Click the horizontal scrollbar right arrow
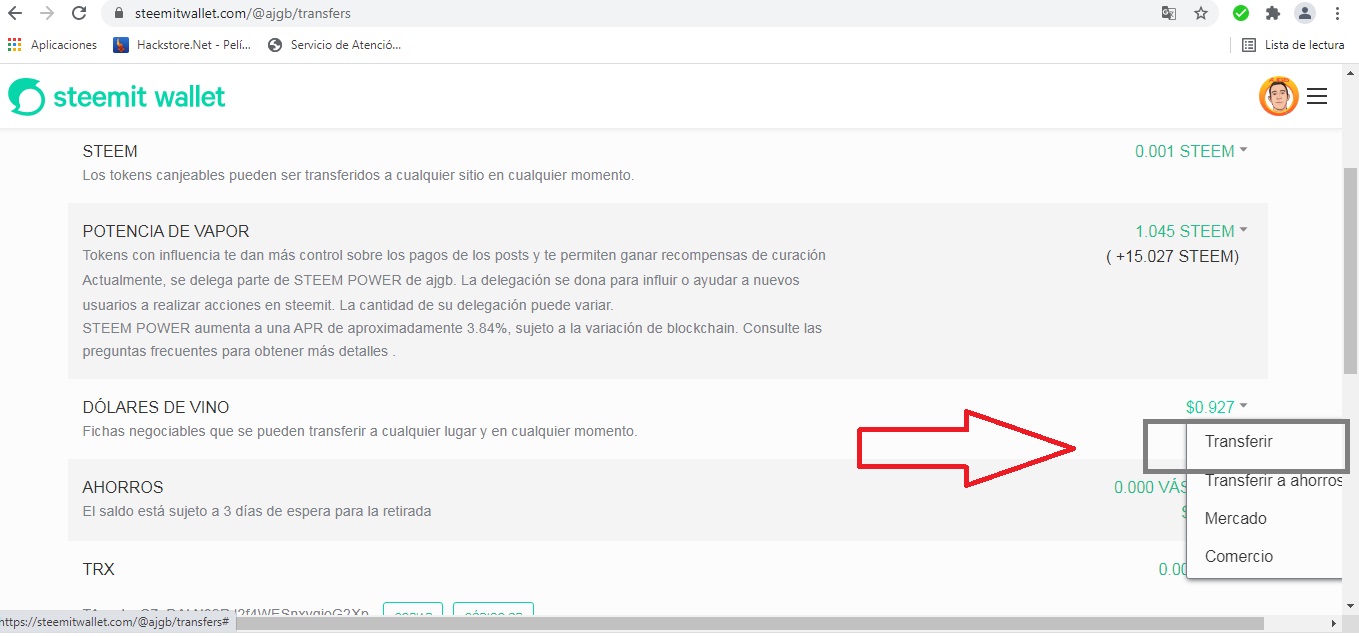Screen dimensions: 1359x637 pos(1334,624)
